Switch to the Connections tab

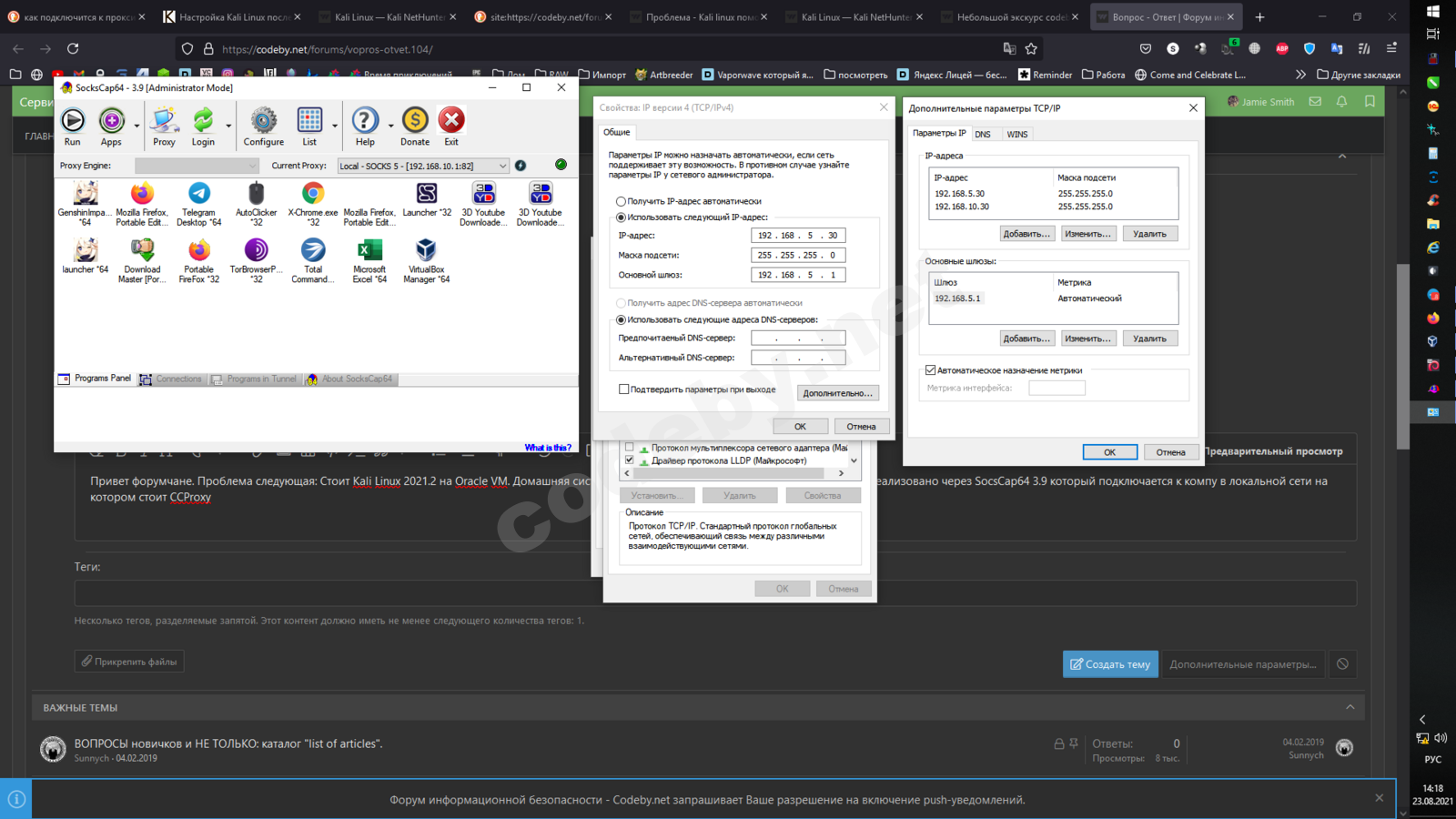click(171, 379)
